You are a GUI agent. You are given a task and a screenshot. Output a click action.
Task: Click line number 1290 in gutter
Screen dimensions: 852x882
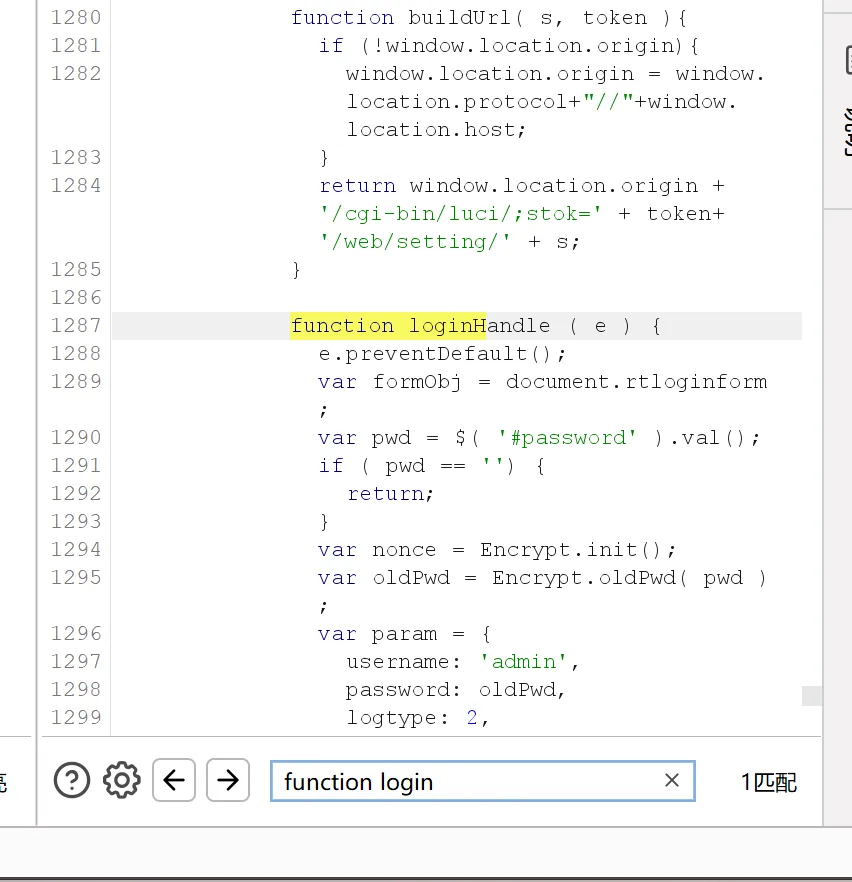click(75, 437)
